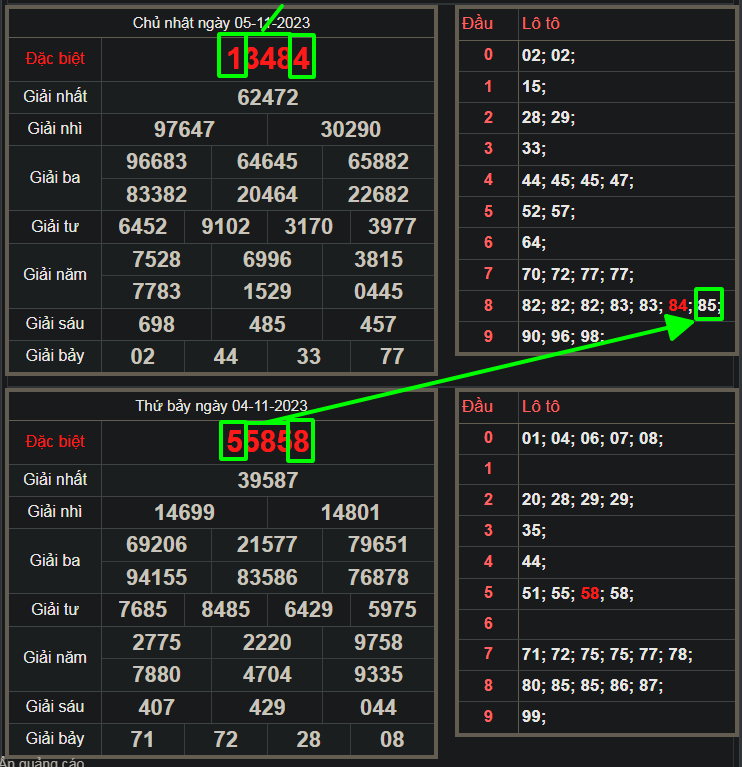The width and height of the screenshot is (742, 767).
Task: Click the red 84 in Lô tô row 8
Action: (679, 305)
